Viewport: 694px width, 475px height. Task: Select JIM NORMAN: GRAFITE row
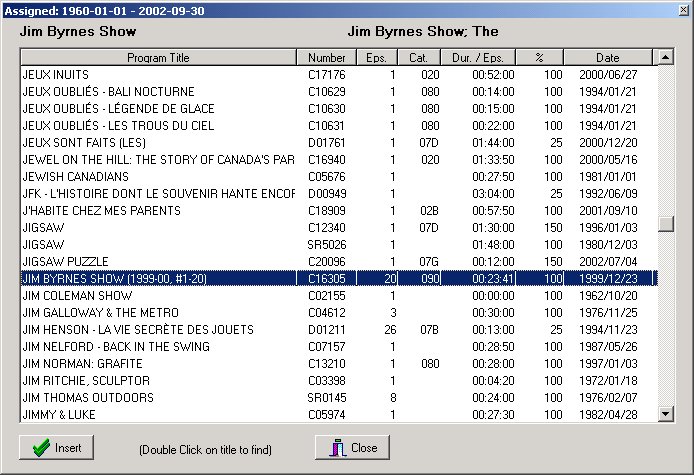coord(339,363)
